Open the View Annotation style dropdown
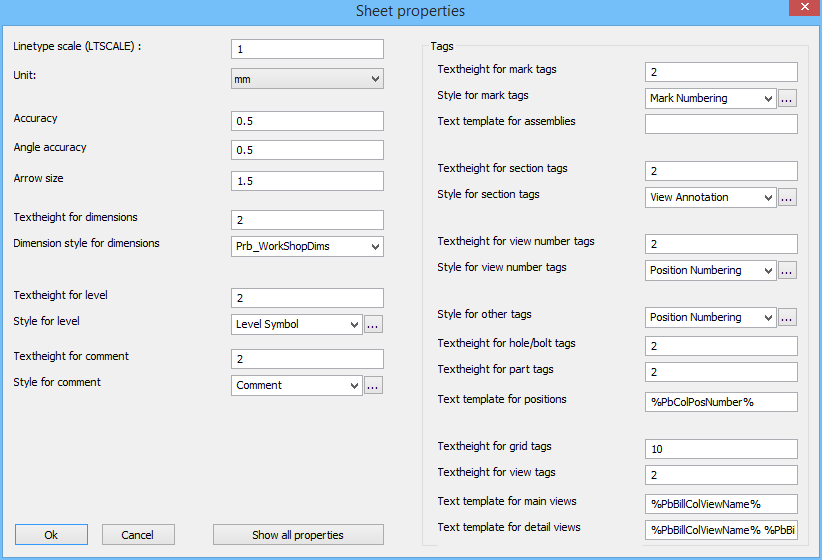The height and width of the screenshot is (560, 822). 710,197
